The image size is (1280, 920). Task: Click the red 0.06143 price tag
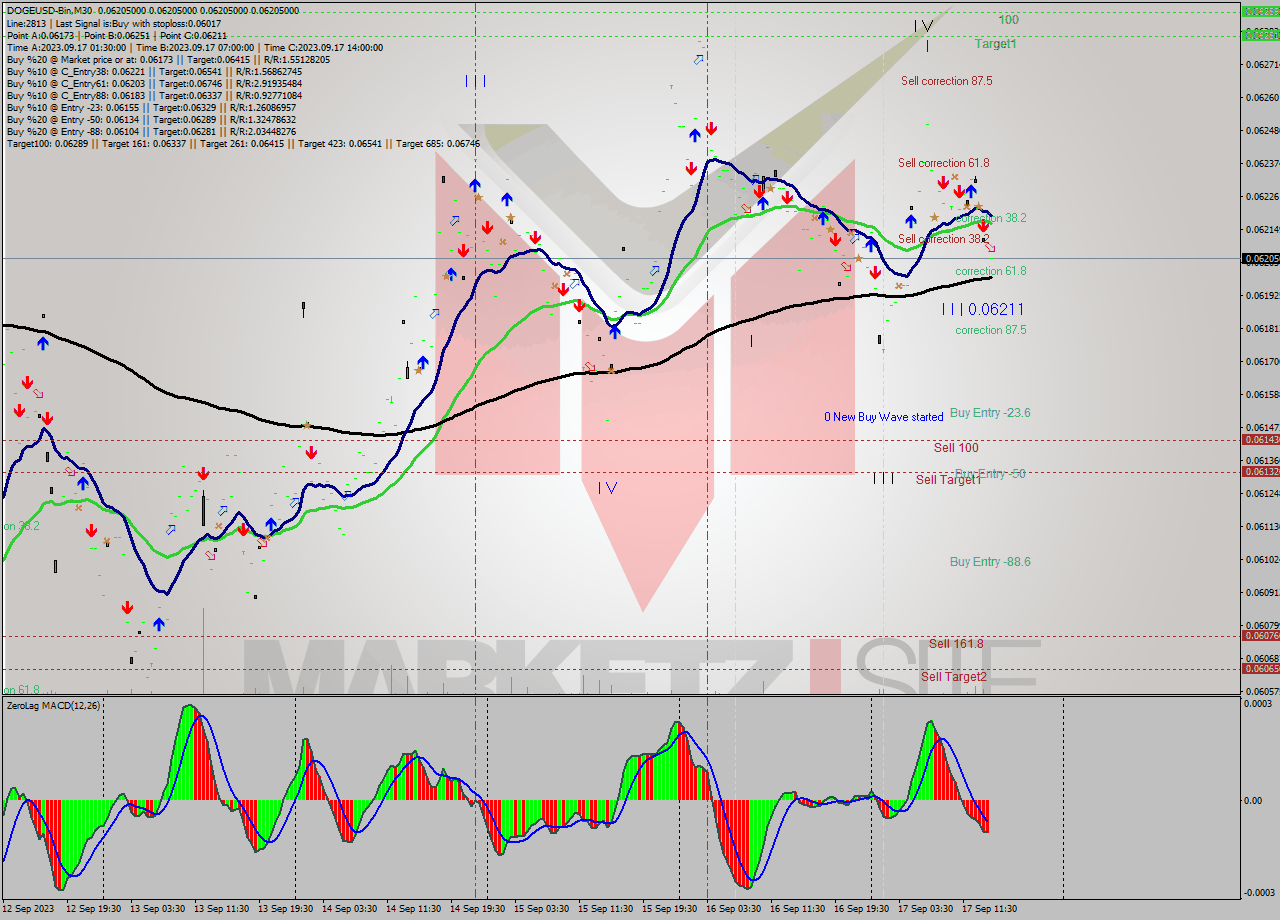click(1259, 440)
